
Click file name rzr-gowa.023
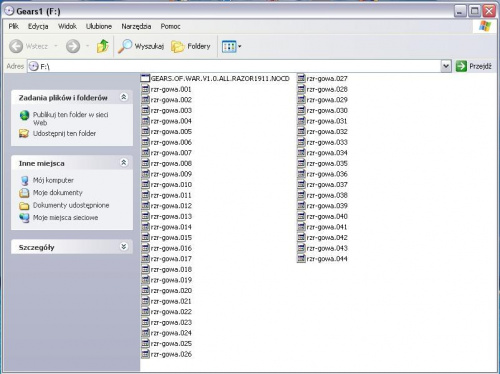point(171,323)
